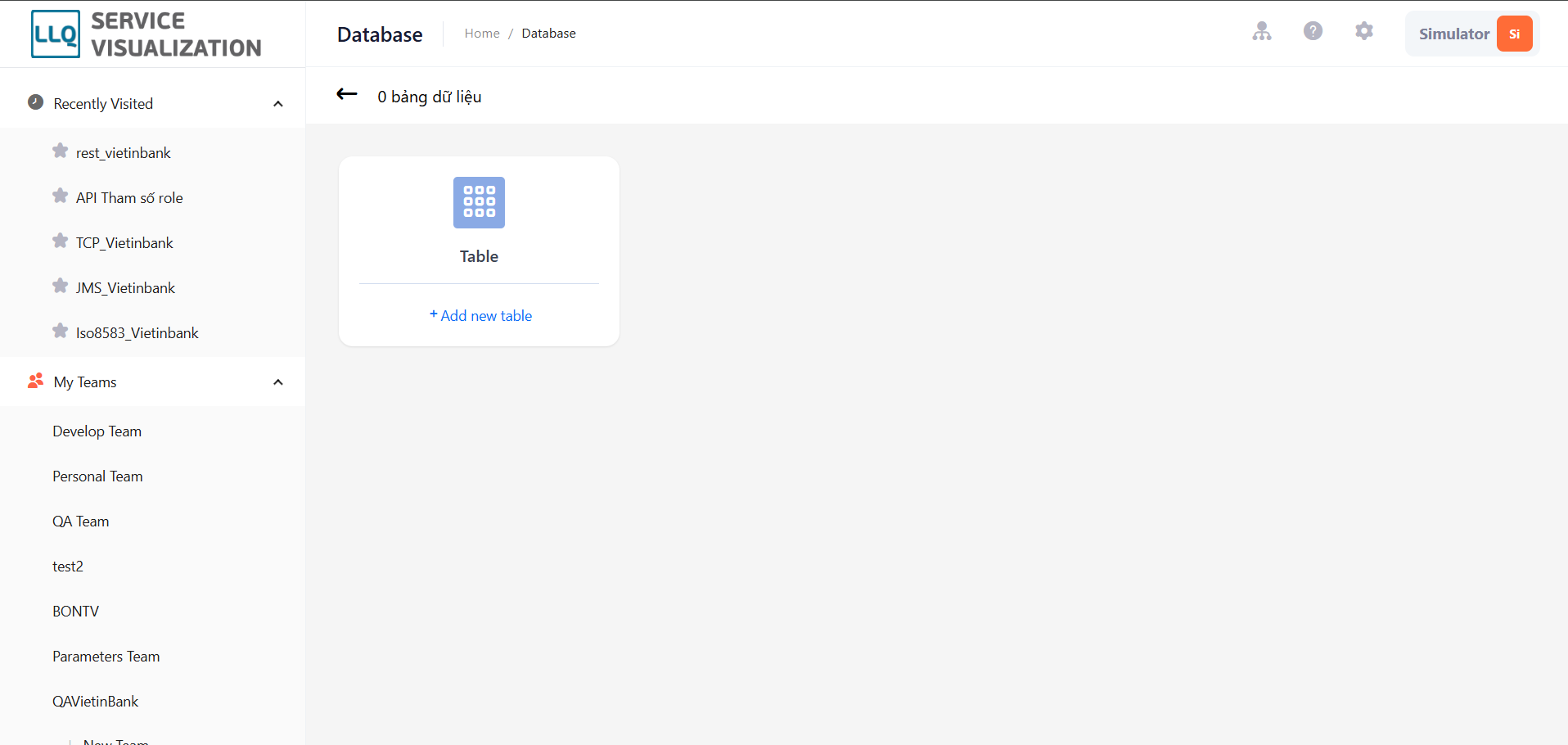The width and height of the screenshot is (1568, 745).
Task: Select QA Team in sidebar
Action: pos(81,521)
